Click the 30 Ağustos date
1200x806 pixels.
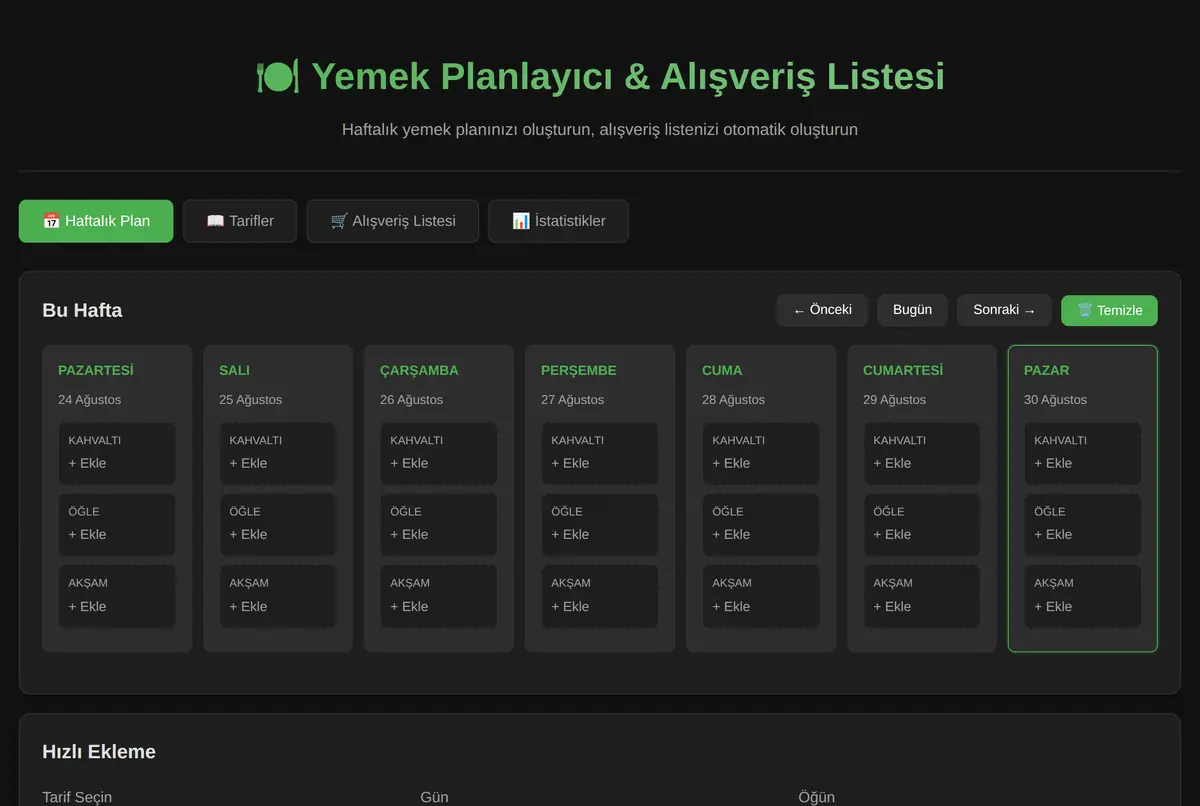point(1056,400)
